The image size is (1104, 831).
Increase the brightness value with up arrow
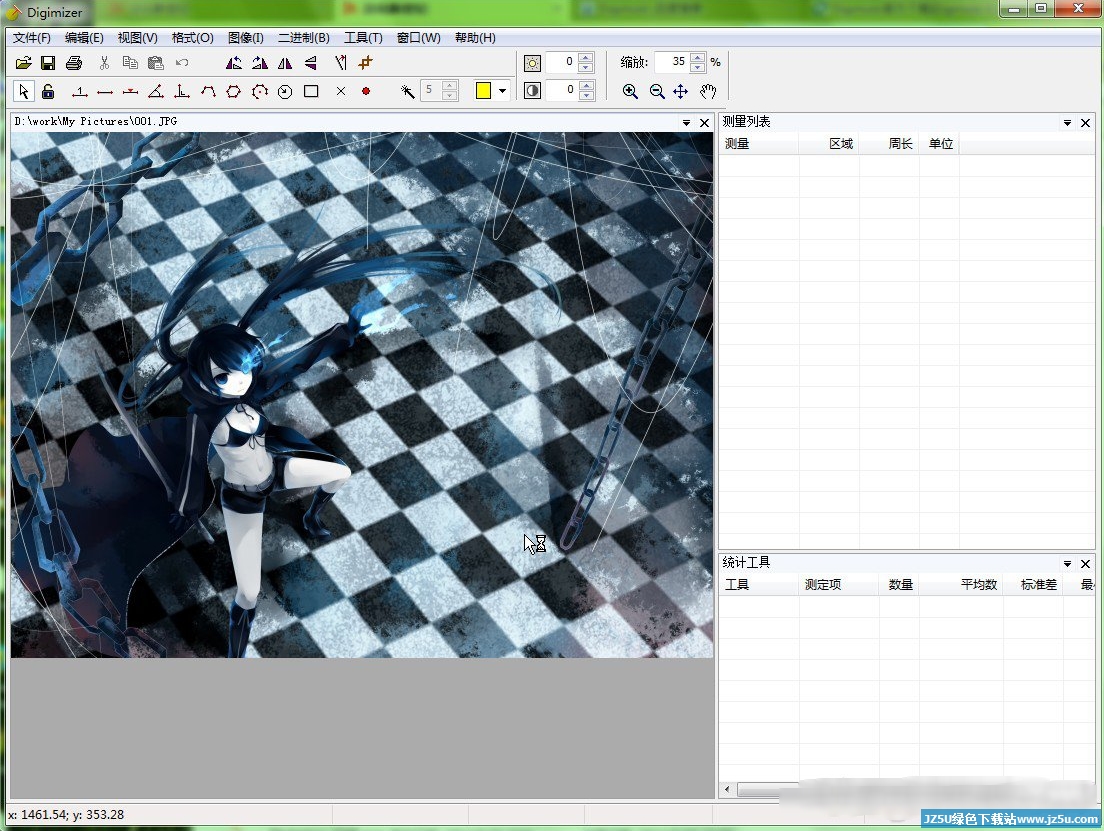(x=586, y=58)
